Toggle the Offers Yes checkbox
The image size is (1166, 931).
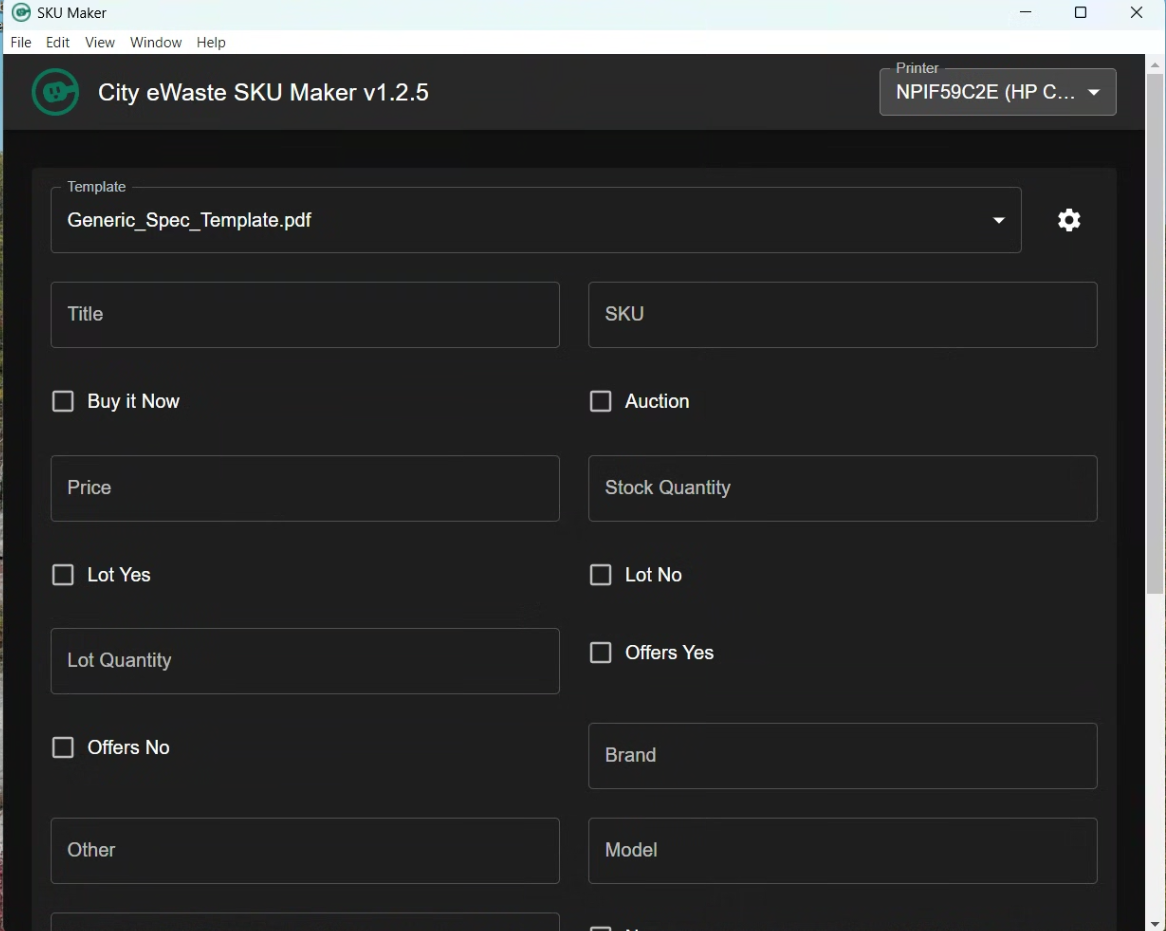pyautogui.click(x=600, y=653)
